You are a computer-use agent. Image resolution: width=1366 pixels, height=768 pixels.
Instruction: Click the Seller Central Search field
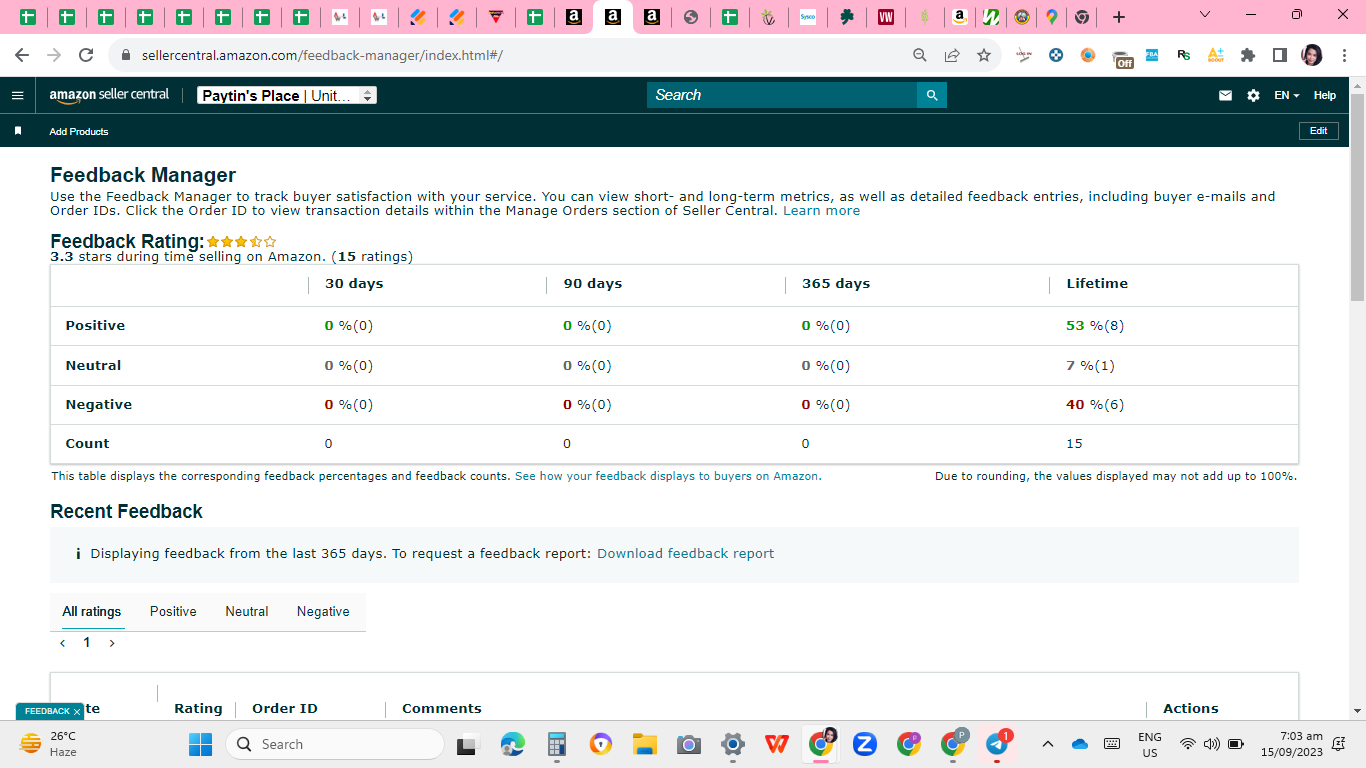[782, 95]
